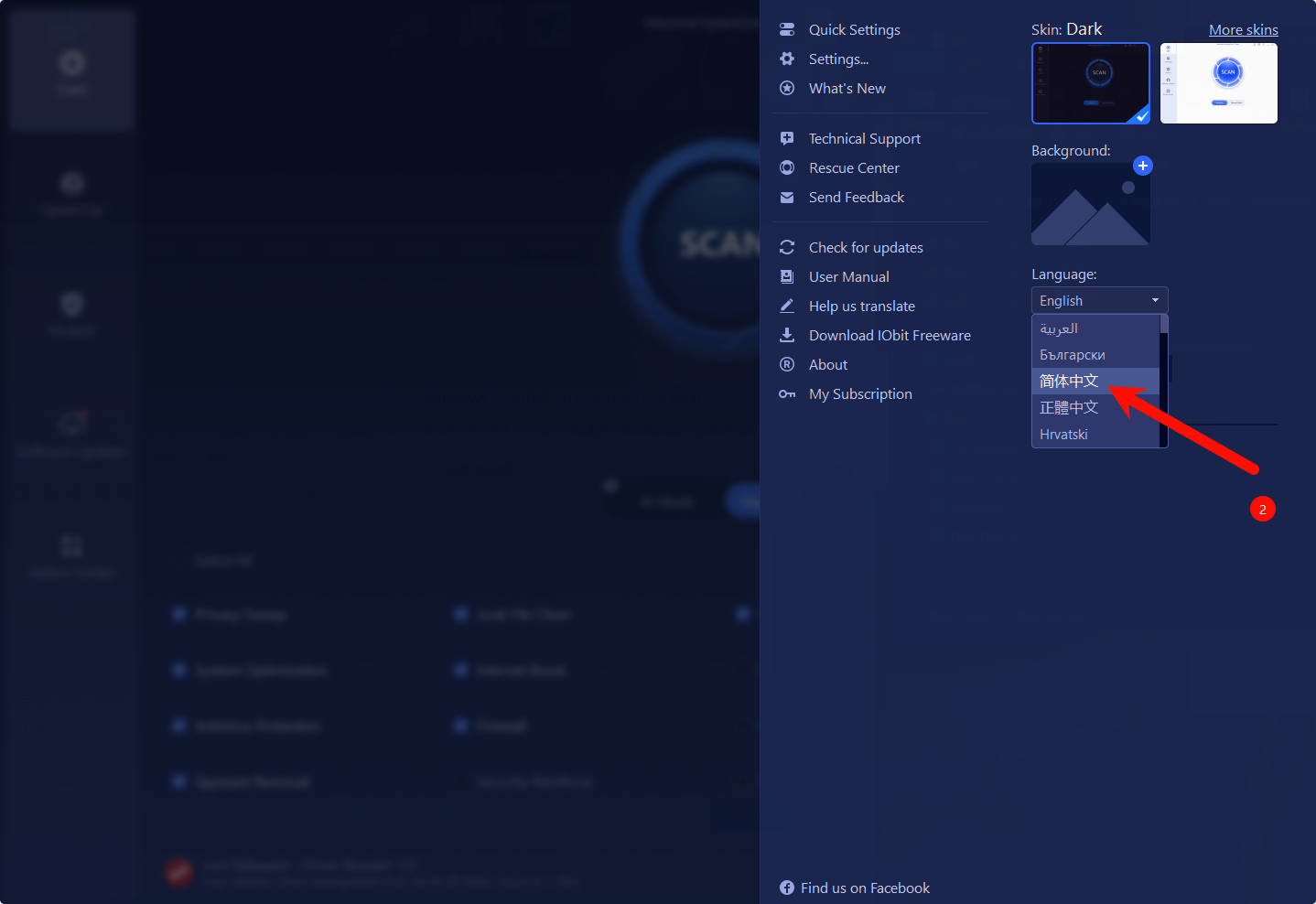
Task: Open the User Manual menu entry
Action: 848,277
